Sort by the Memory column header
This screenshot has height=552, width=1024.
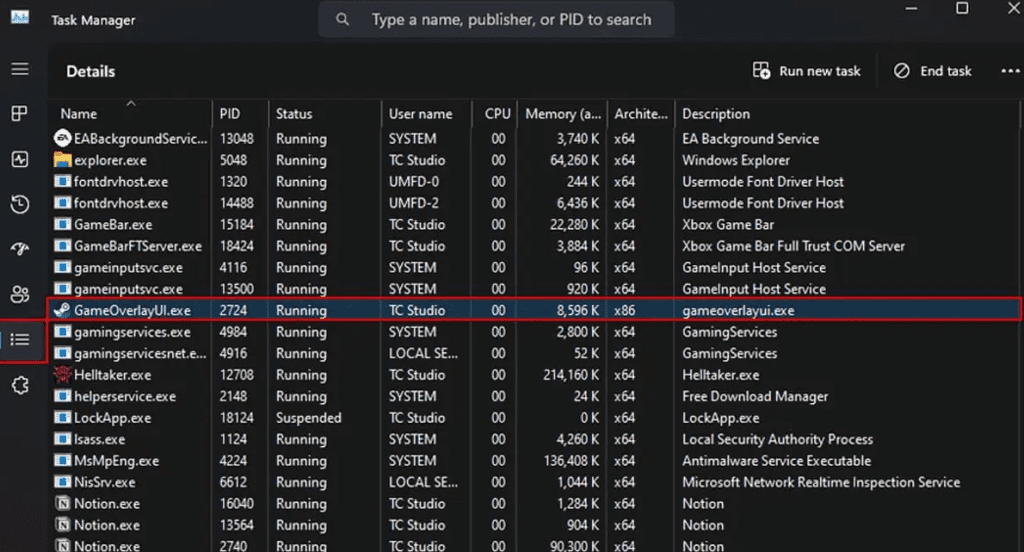[x=563, y=114]
